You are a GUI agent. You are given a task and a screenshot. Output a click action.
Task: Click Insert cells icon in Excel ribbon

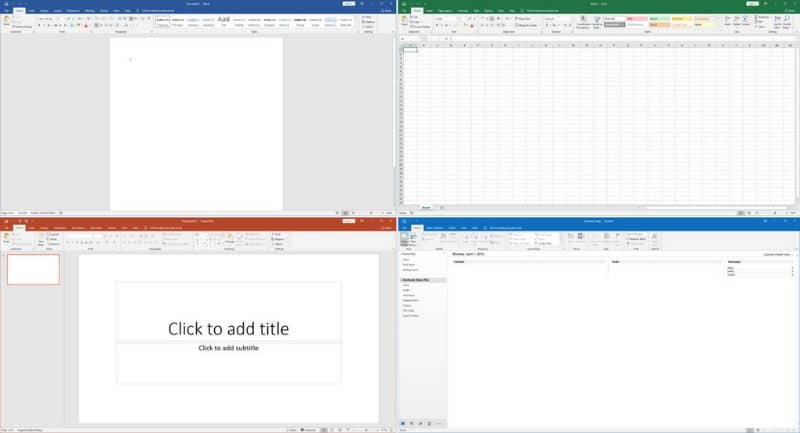point(728,20)
